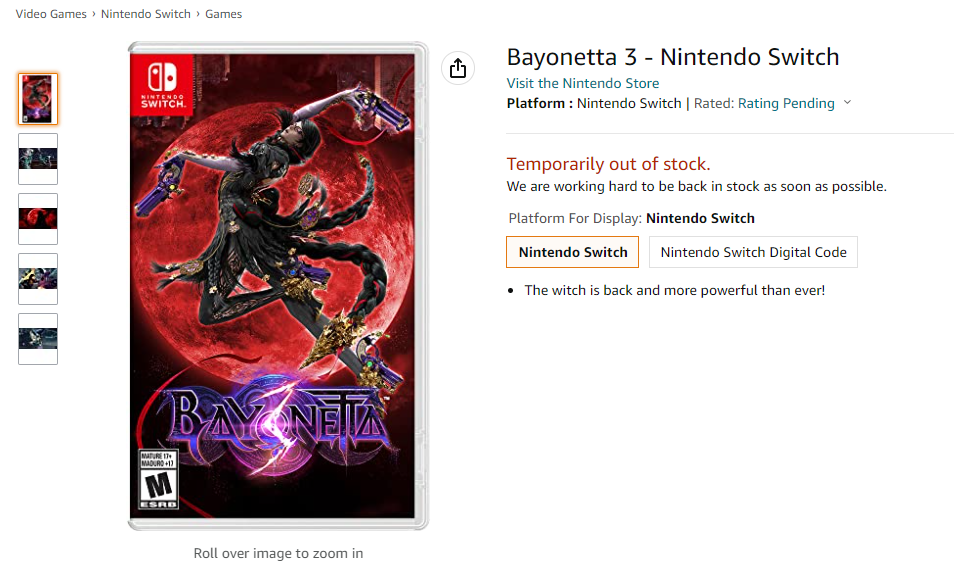Viewport: 954px width, 576px height.
Task: Expand the Rating Pending chevron
Action: (x=847, y=103)
